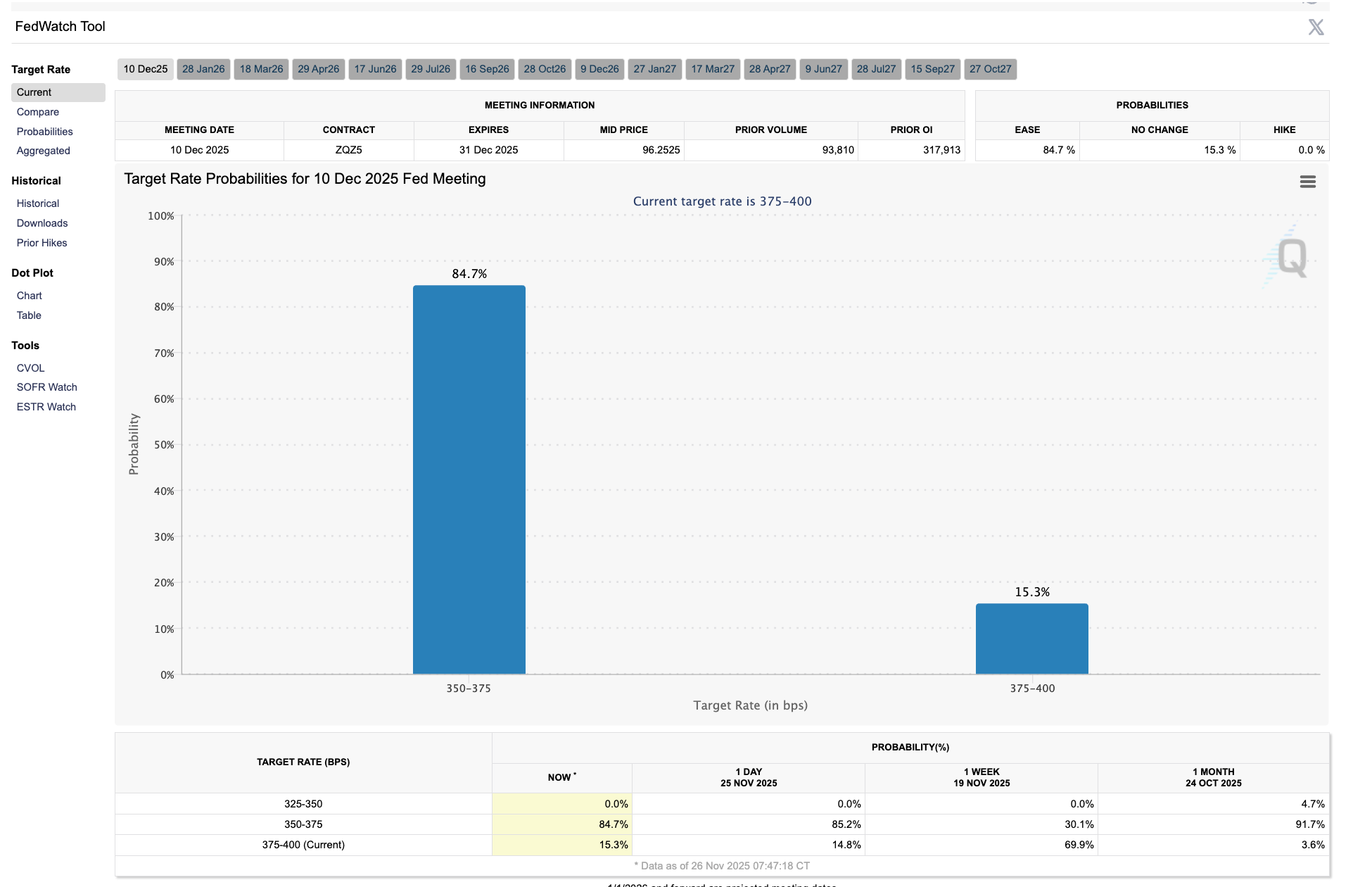
Task: Go to Probabilities in sidebar
Action: (x=45, y=132)
